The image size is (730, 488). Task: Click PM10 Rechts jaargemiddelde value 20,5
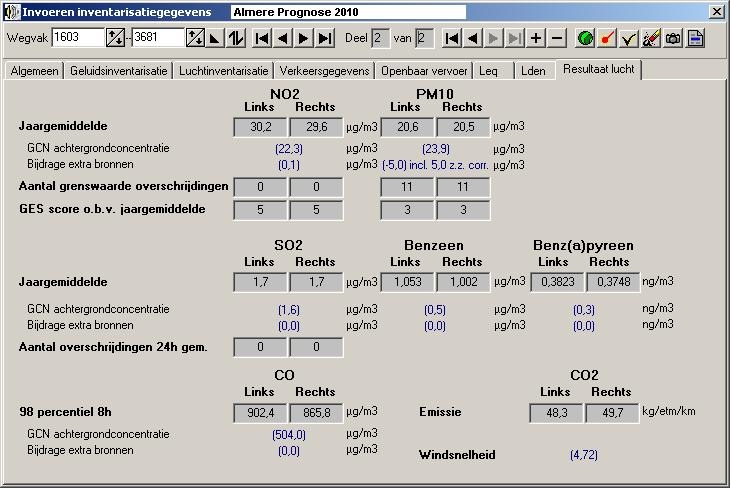(x=463, y=127)
